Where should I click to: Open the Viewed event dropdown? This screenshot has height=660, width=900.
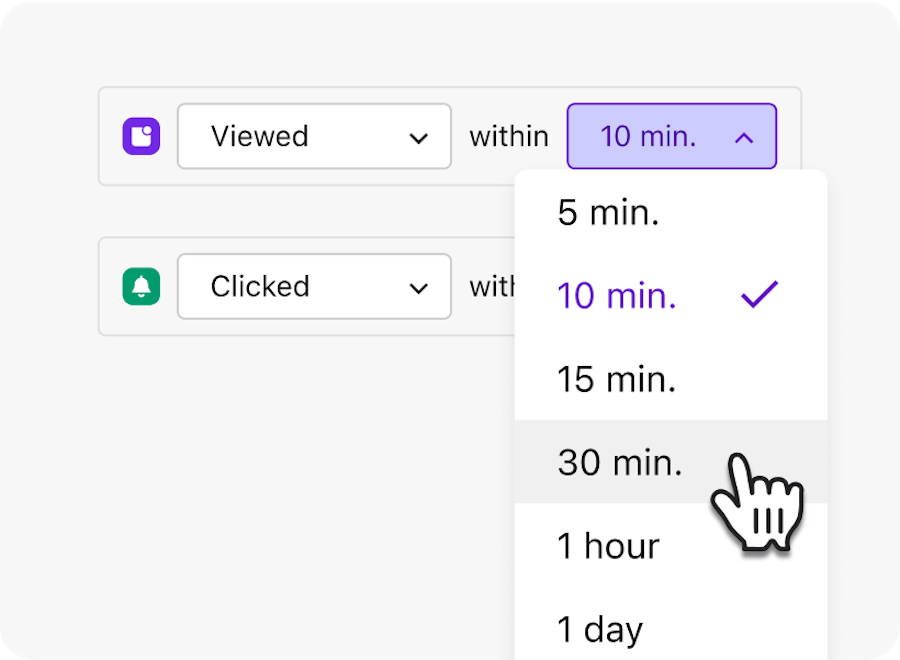pyautogui.click(x=314, y=136)
